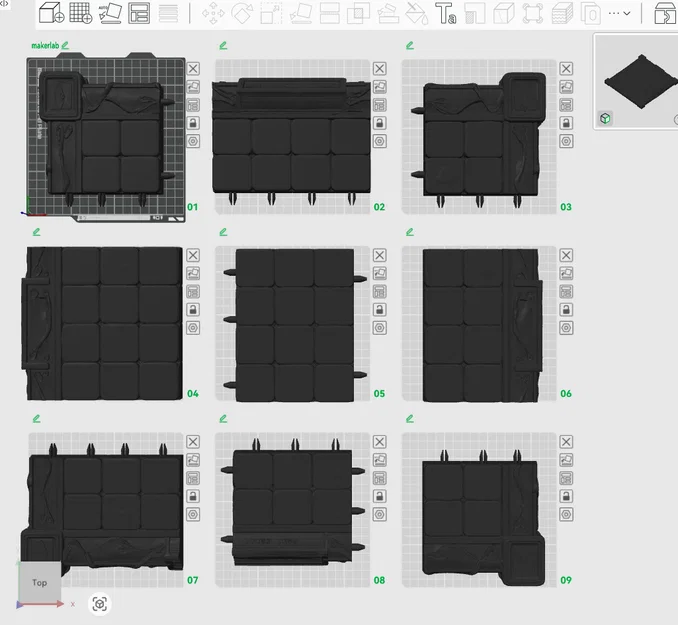Image resolution: width=678 pixels, height=625 pixels.
Task: Open the Mesh boolean tool
Action: click(358, 13)
